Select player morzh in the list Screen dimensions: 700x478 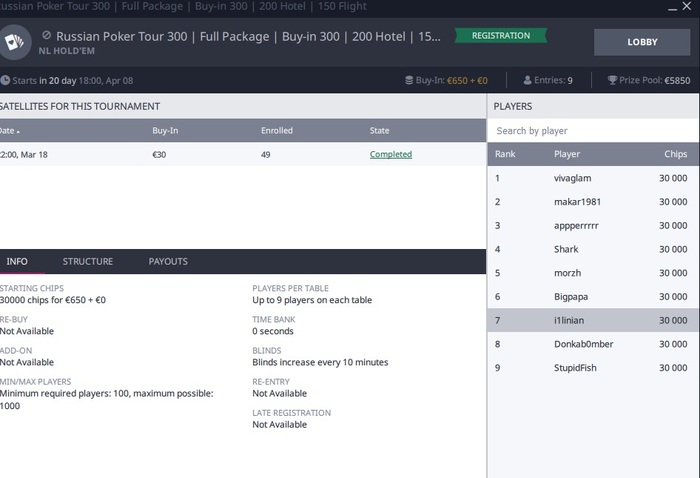(x=593, y=273)
